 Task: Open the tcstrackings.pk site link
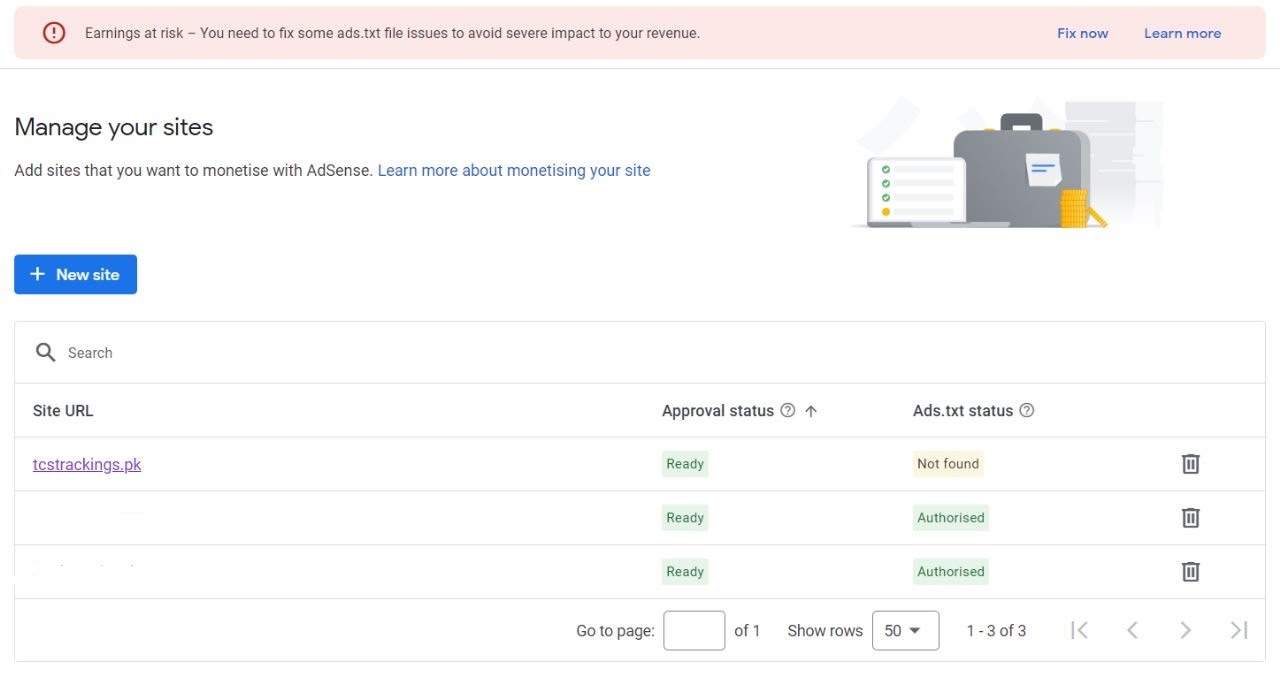tap(87, 464)
